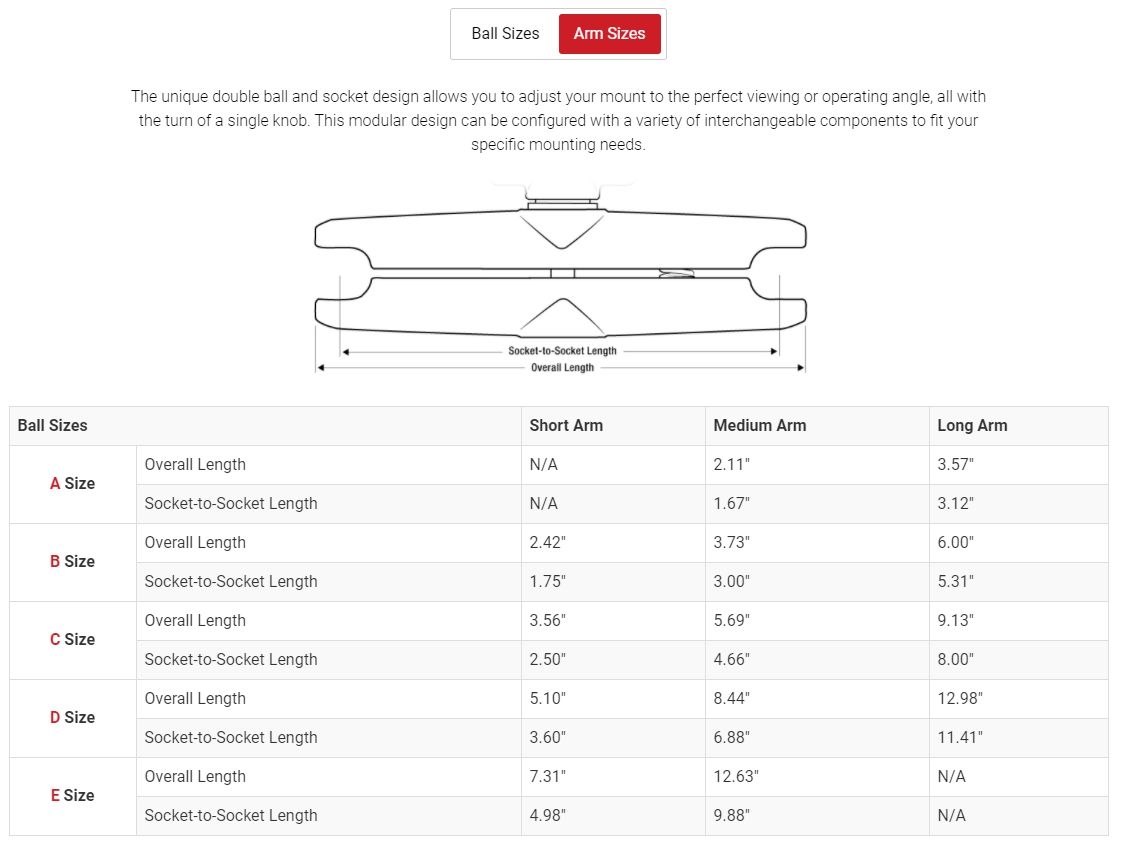Select the D Size row label

(72, 718)
